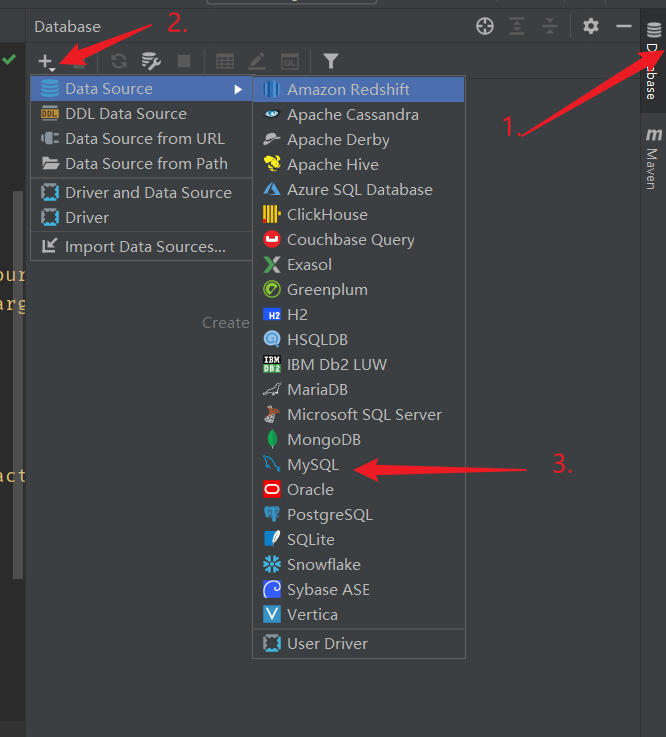666x737 pixels.
Task: Pick MongoDB from the list
Action: (323, 440)
